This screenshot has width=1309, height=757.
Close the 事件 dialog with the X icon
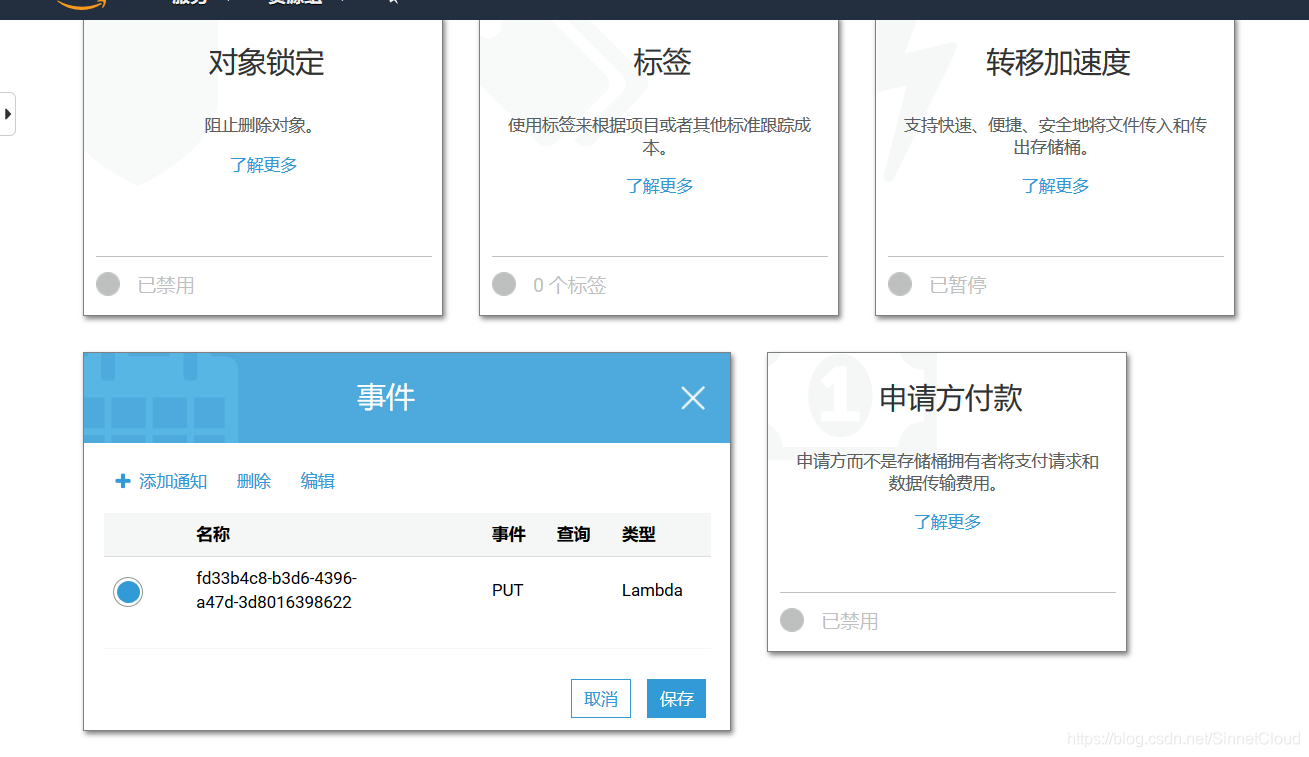coord(692,397)
